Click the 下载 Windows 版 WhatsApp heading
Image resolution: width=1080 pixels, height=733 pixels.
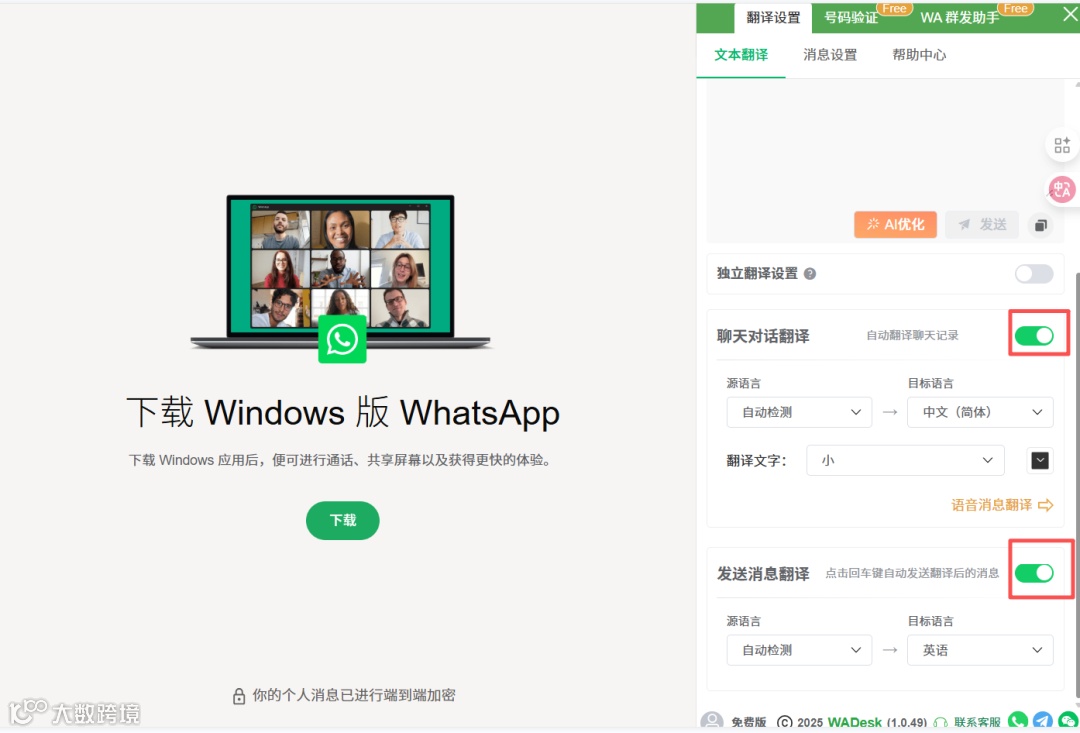[343, 413]
